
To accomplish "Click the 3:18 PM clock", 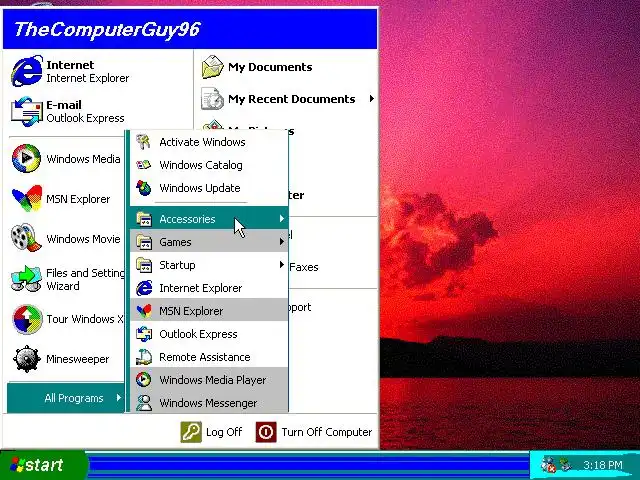I will pyautogui.click(x=603, y=465).
